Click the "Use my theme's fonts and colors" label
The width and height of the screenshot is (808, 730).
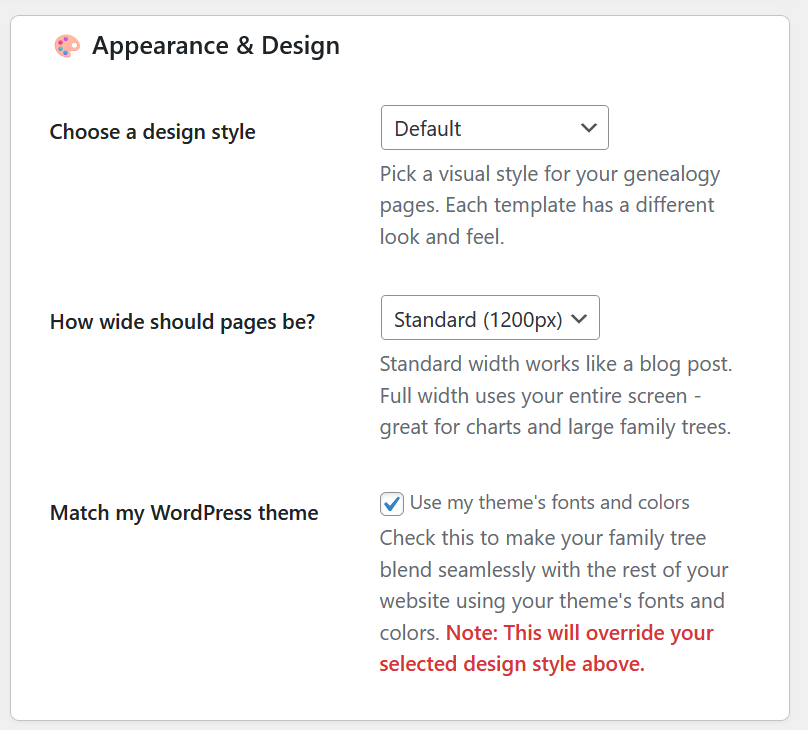549,502
